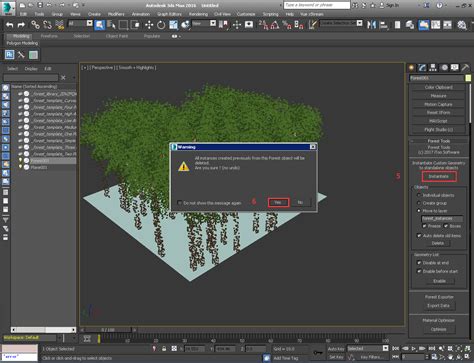
Task: Open the Select by Name tool
Action: pos(111,25)
